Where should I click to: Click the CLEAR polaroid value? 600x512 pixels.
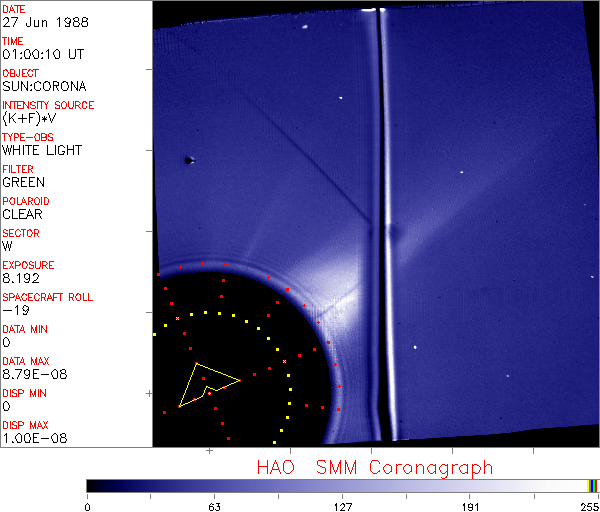(x=22, y=214)
